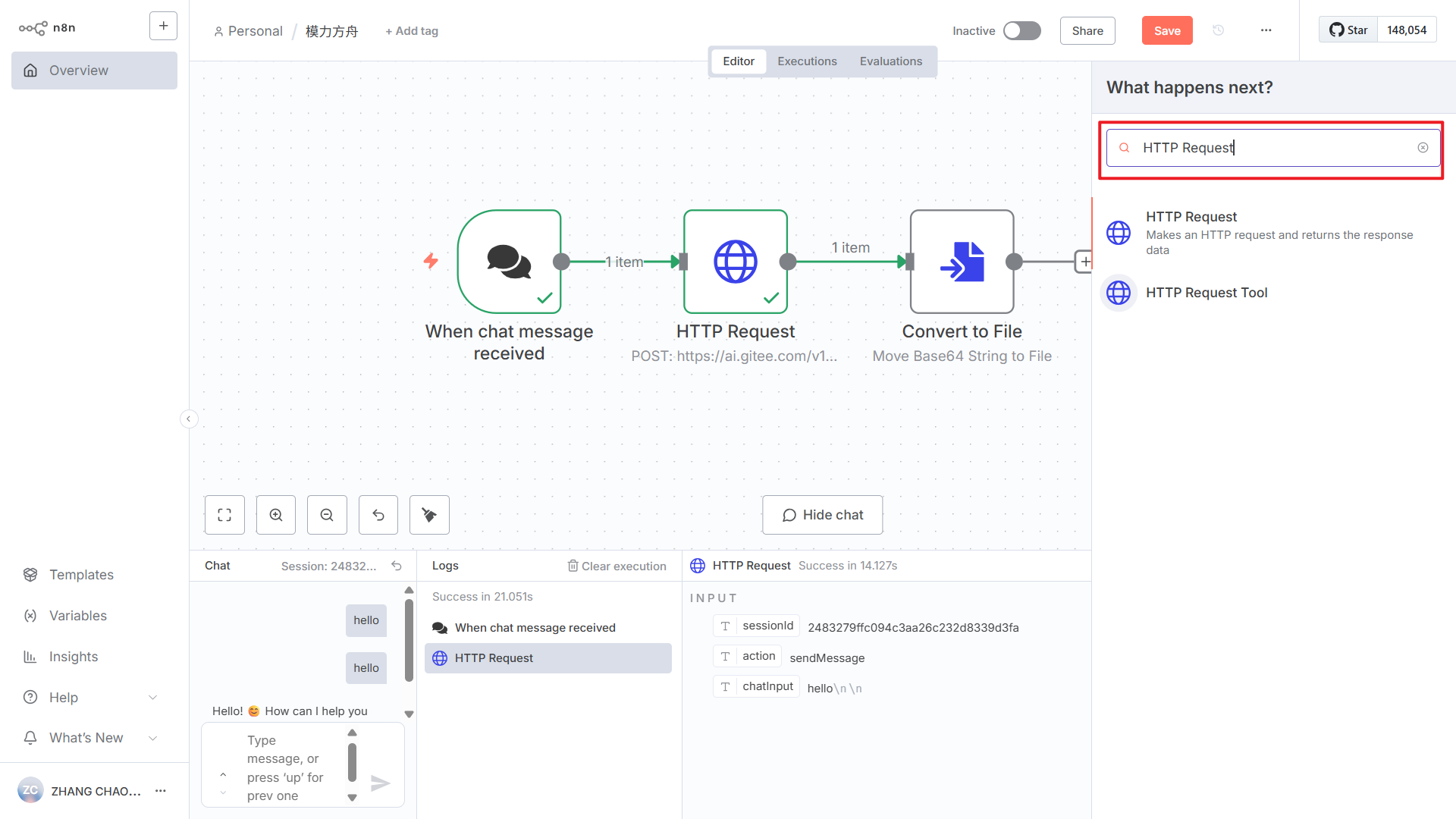Open the When chat message received trigger node
This screenshot has height=819, width=1456.
point(509,262)
